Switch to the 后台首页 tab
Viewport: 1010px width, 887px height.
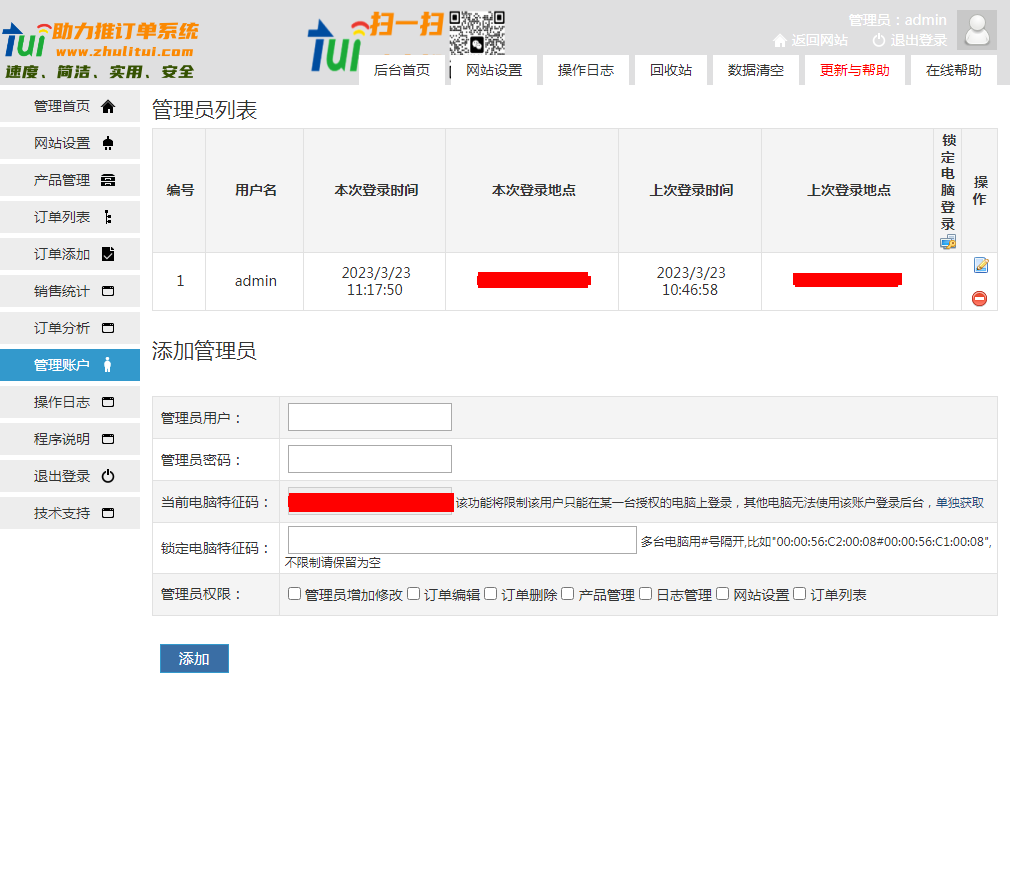[x=401, y=70]
